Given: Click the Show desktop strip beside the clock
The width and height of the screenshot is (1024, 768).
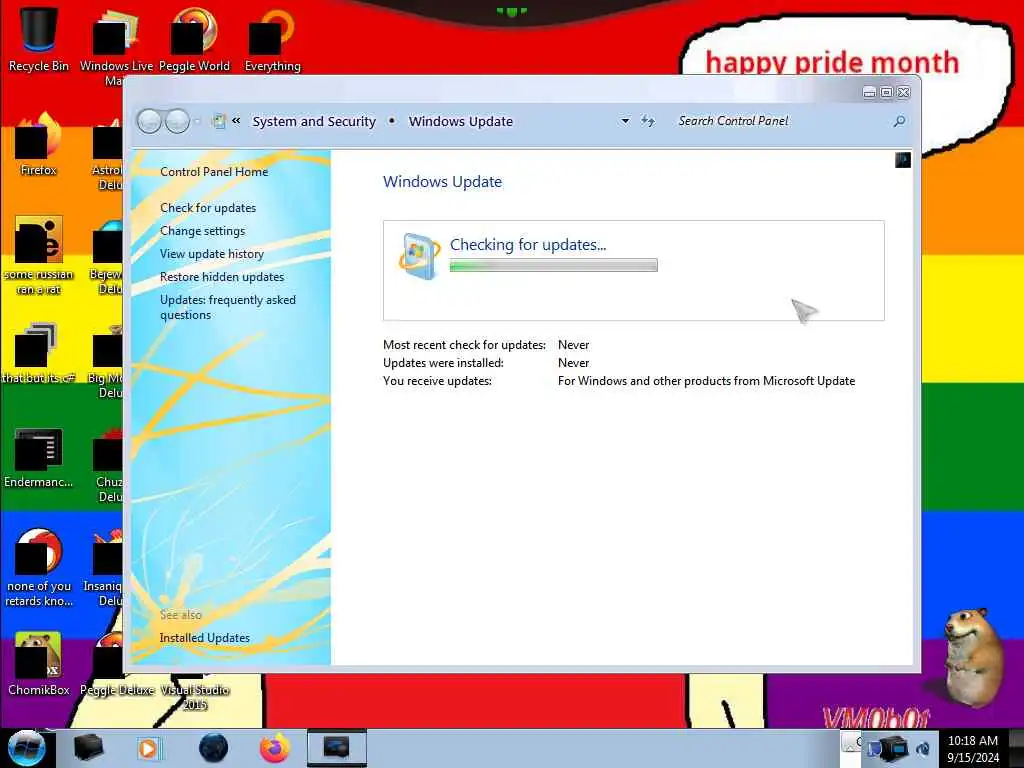Looking at the screenshot, I should point(1016,748).
